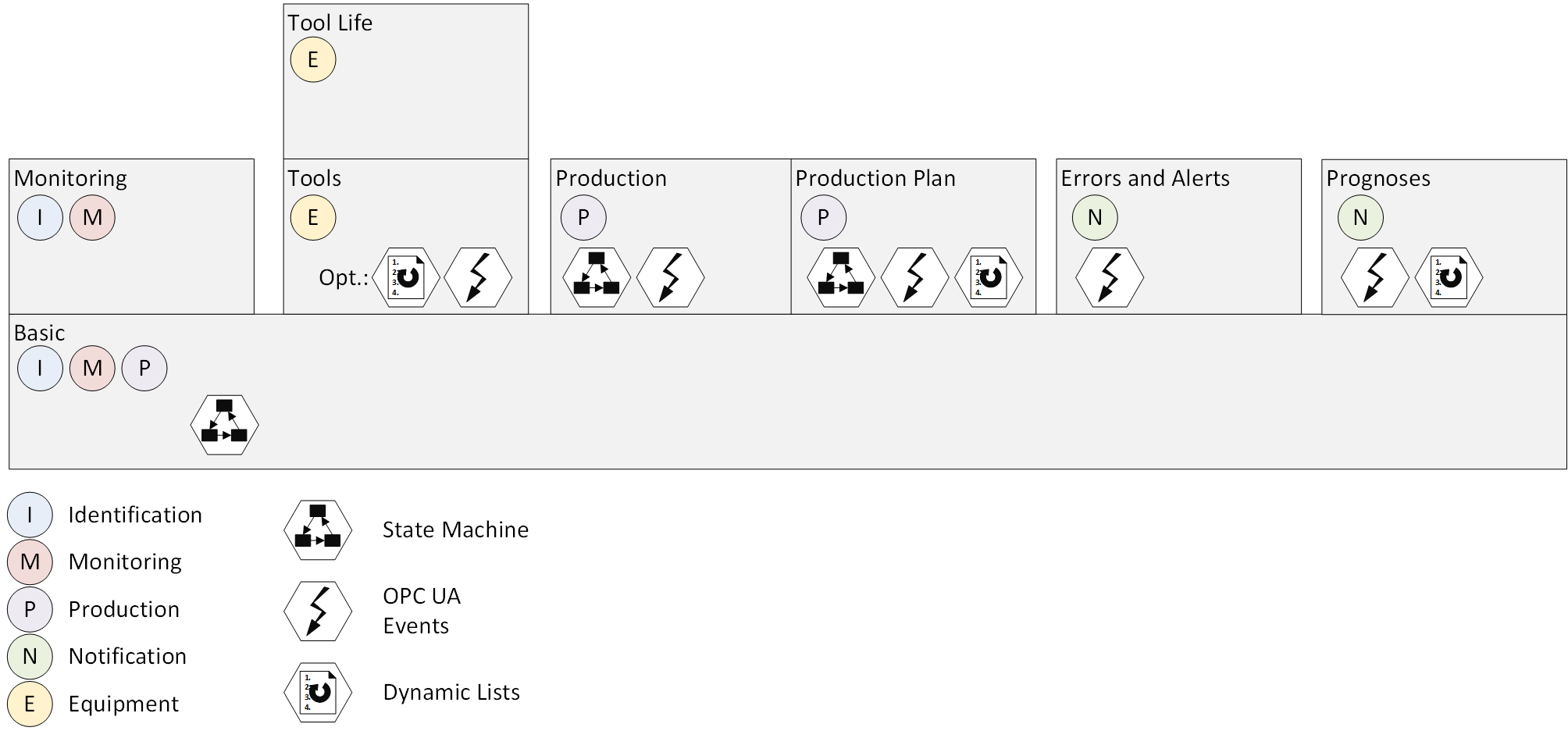Screen dimensions: 1568x731
Task: Click the Notification legend label
Action: [x=127, y=656]
